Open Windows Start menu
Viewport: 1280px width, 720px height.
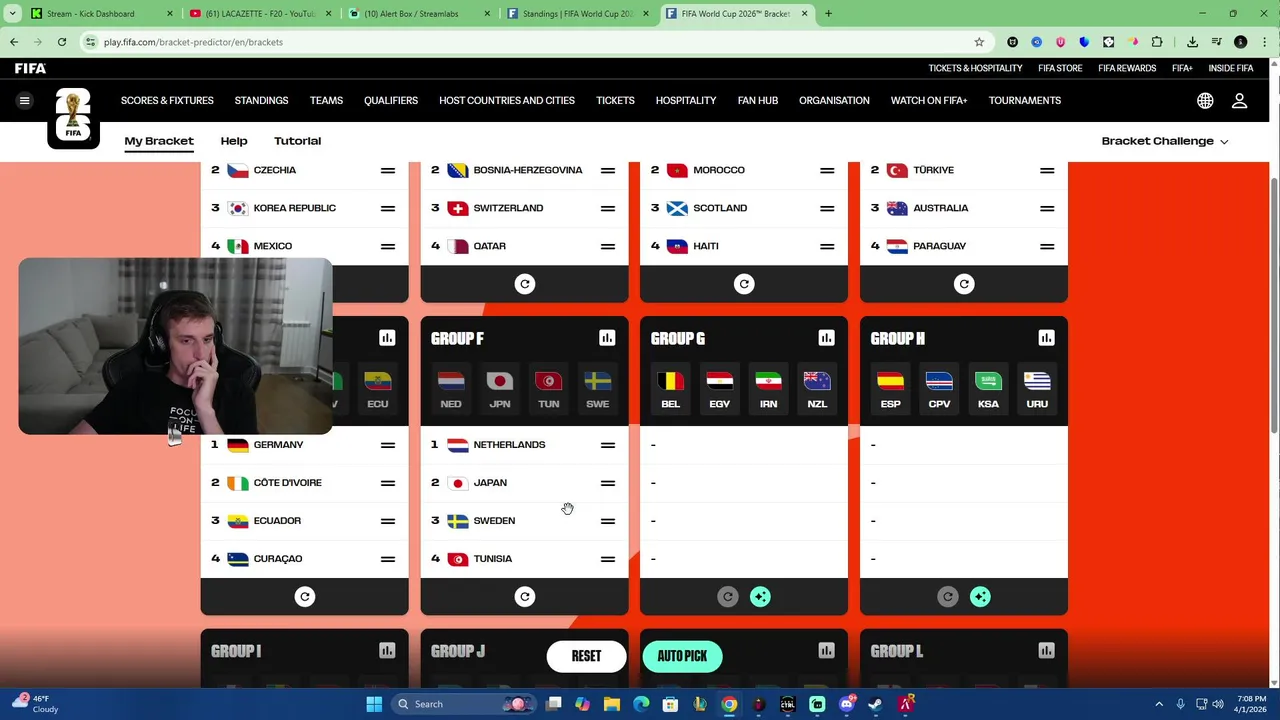(x=374, y=704)
